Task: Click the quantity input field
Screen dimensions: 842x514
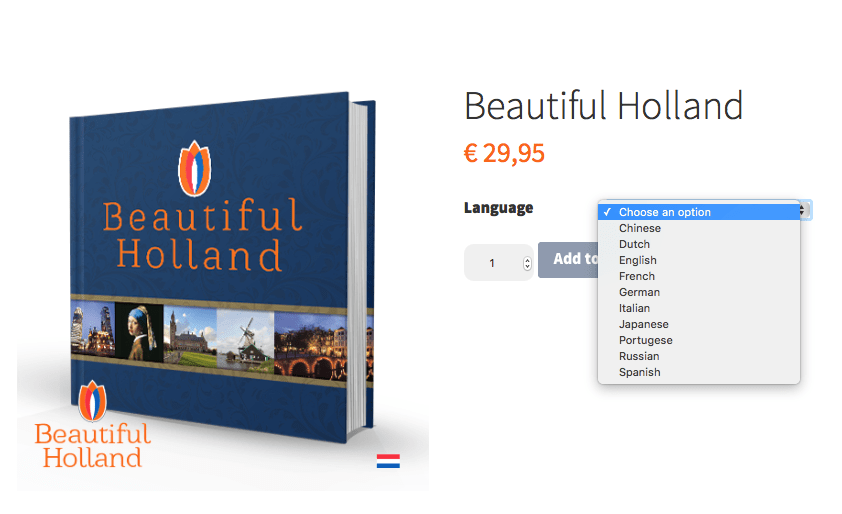Action: pos(498,263)
